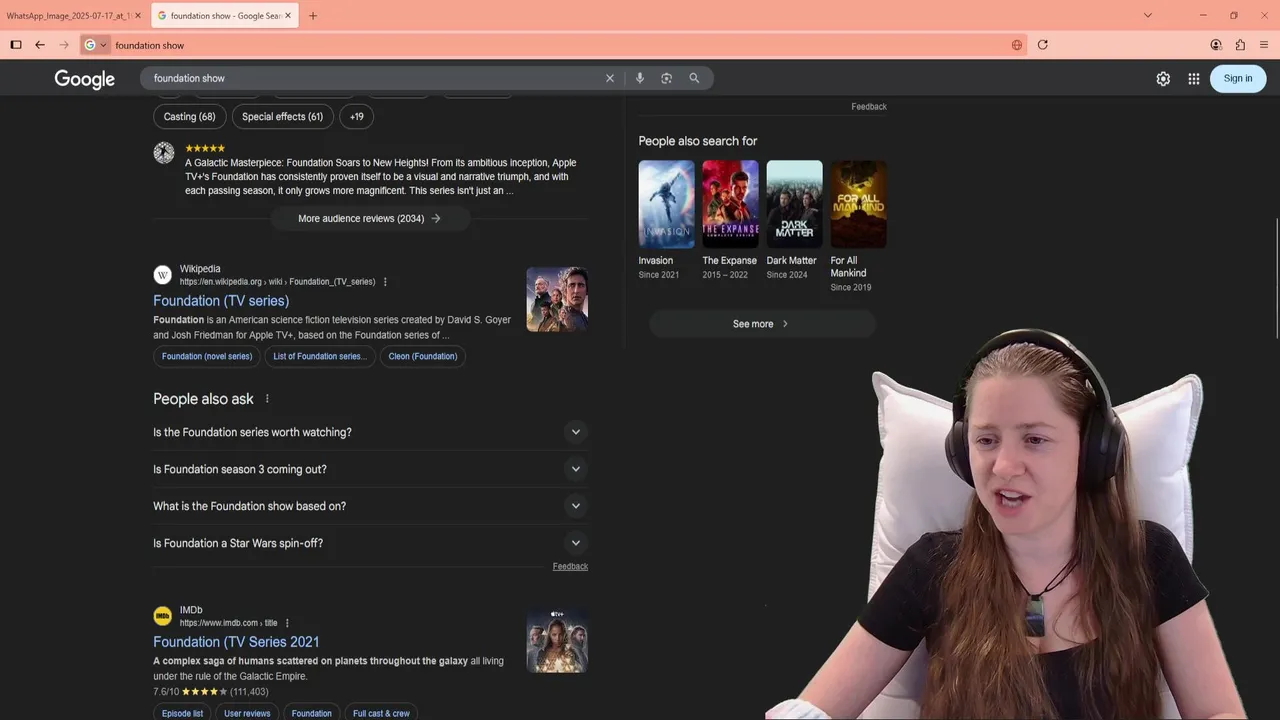The image size is (1280, 720).
Task: Click the Wikipedia result thumbnail image
Action: (x=557, y=299)
